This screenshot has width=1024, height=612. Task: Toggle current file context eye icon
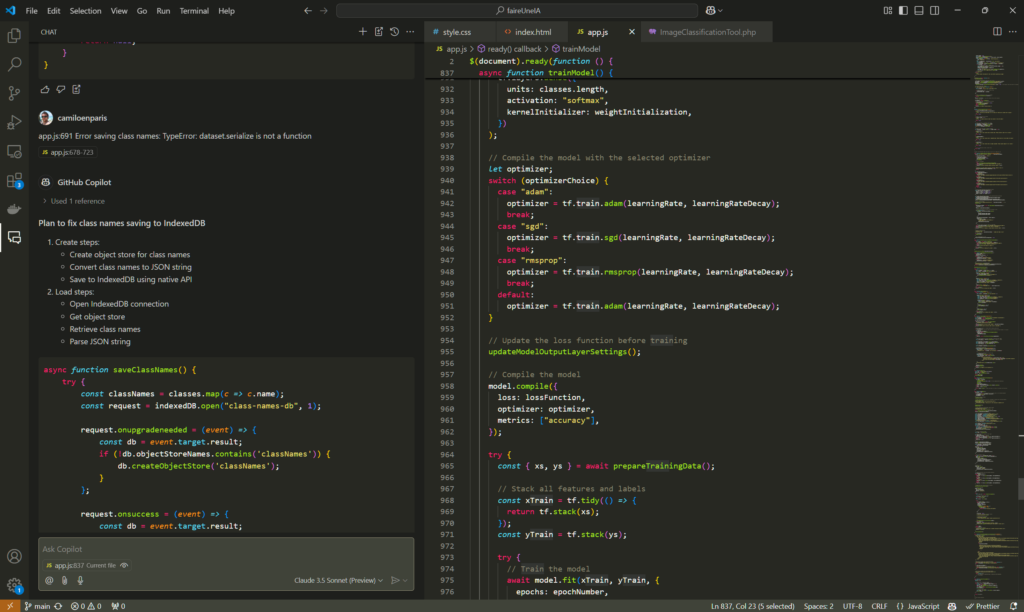point(124,566)
